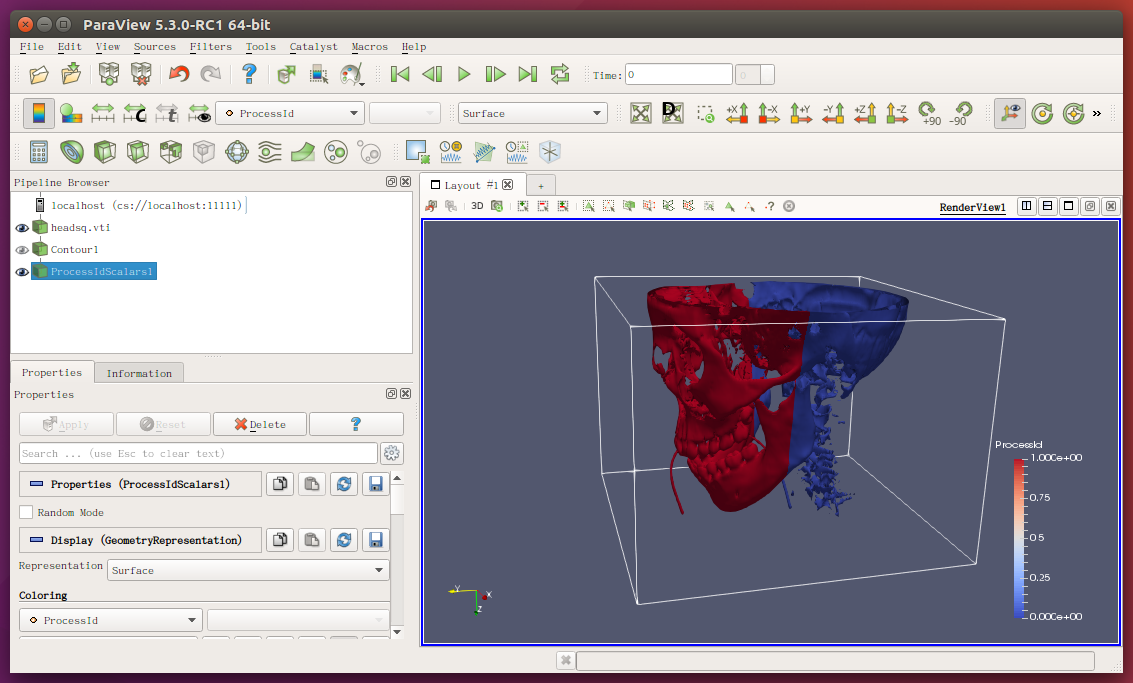Expand Representation dropdown in Properties panel
This screenshot has height=683, width=1133.
[x=249, y=570]
